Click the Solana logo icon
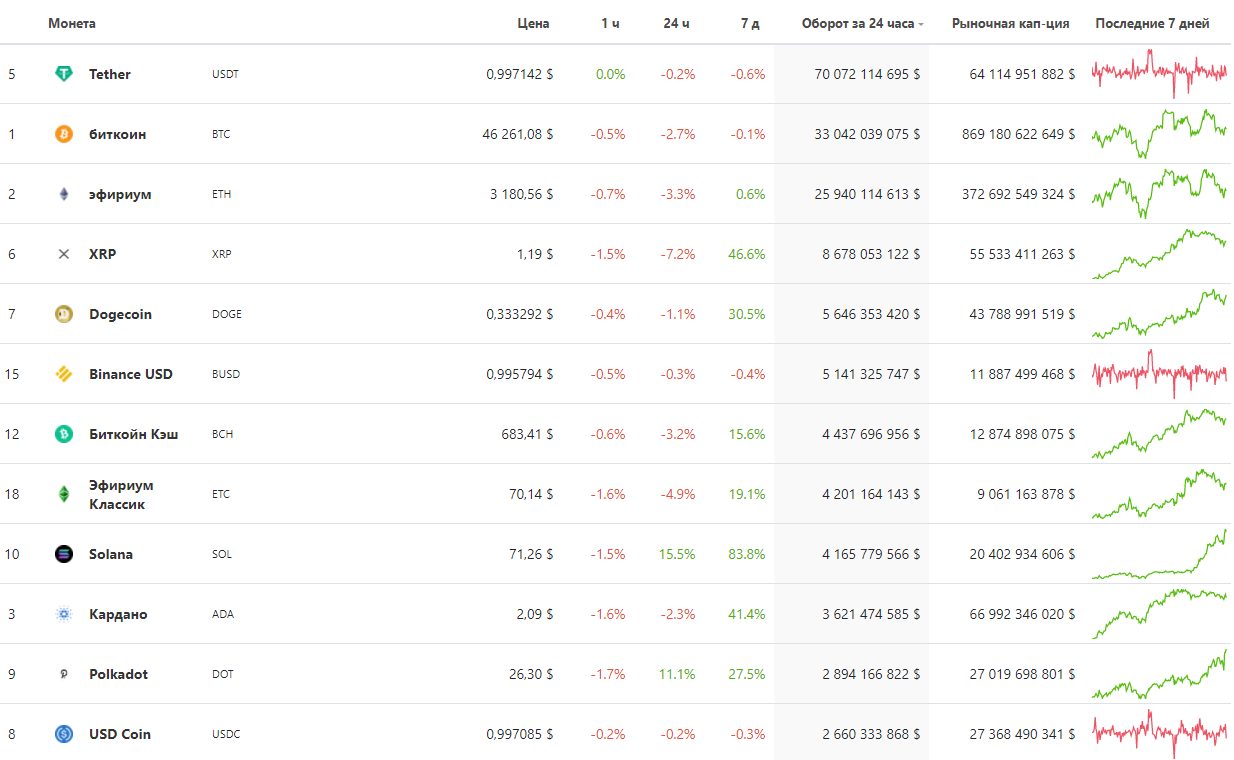The height and width of the screenshot is (760, 1234). (x=64, y=554)
